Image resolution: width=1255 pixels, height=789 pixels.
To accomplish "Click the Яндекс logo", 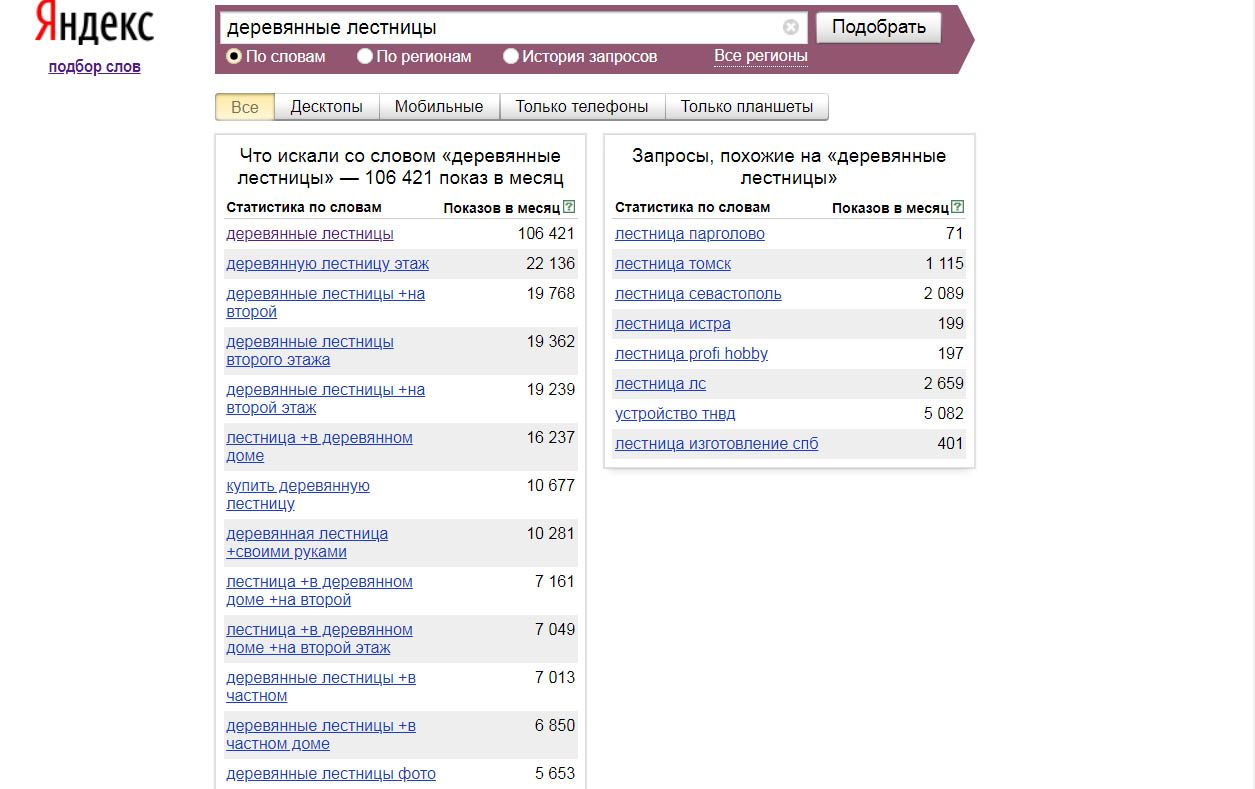I will coord(95,23).
